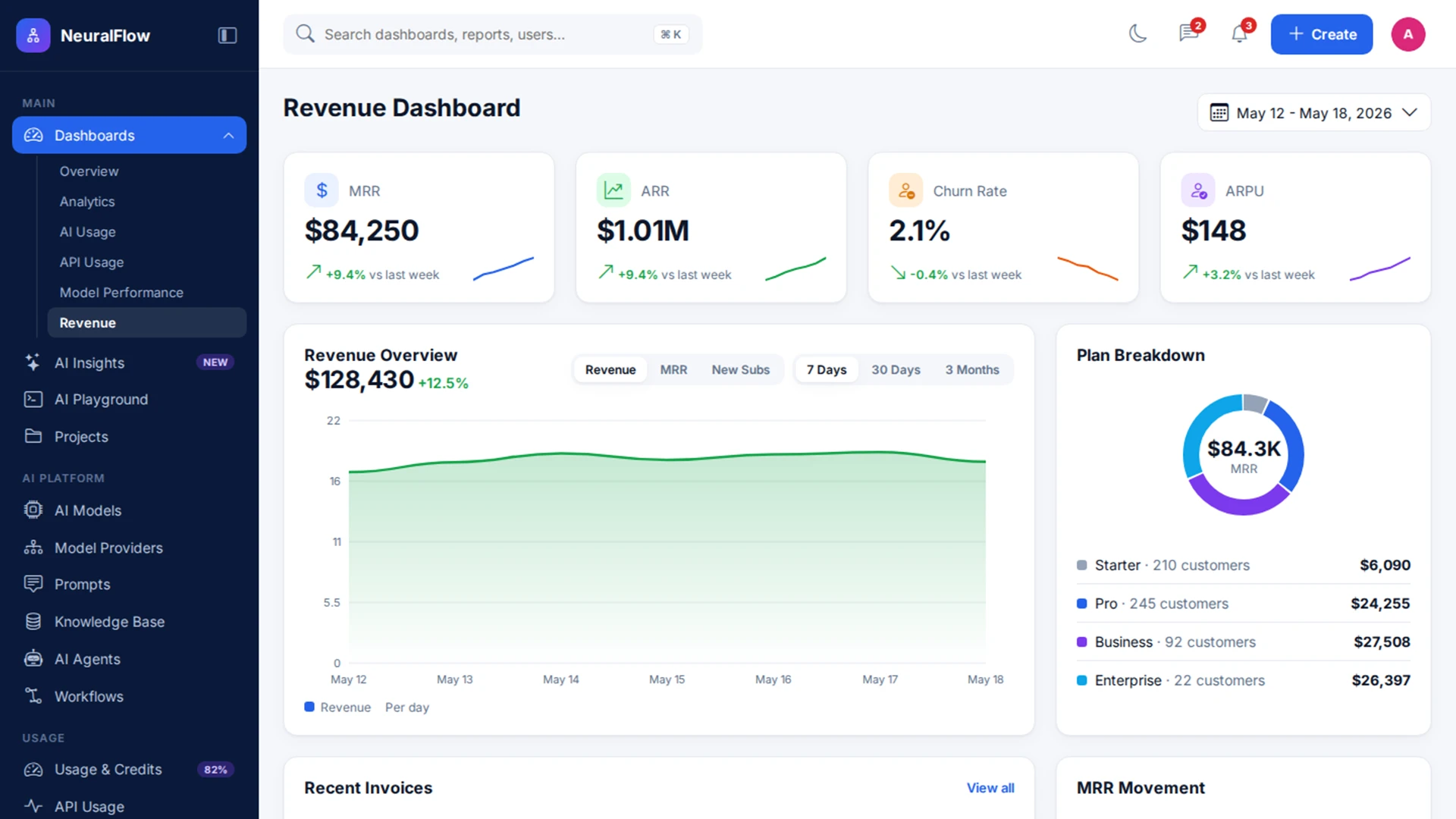Click the MRR value $84,250
The width and height of the screenshot is (1456, 819).
(x=362, y=231)
